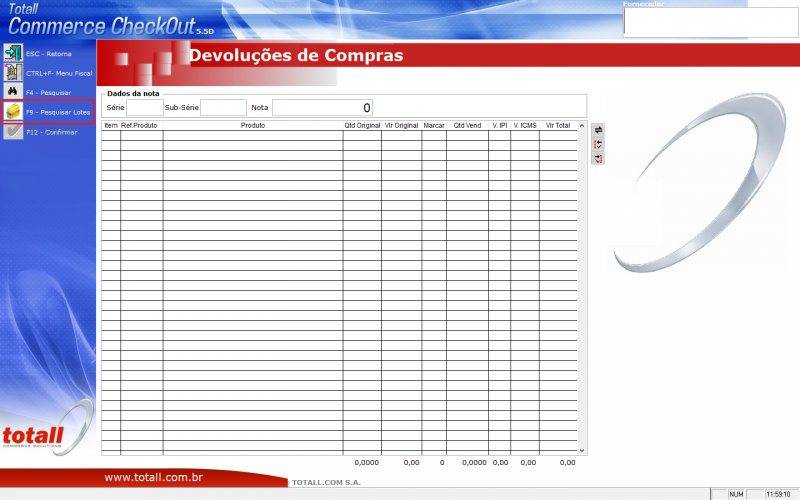This screenshot has height=500, width=800.
Task: Click the ESC Retorna exit door icon
Action: (x=13, y=52)
